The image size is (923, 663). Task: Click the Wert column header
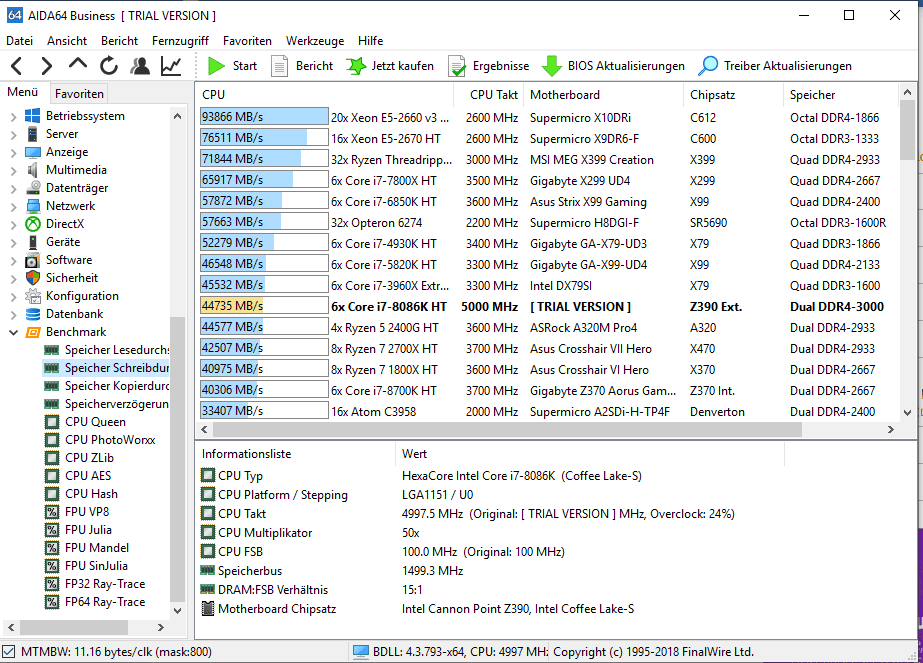590,454
